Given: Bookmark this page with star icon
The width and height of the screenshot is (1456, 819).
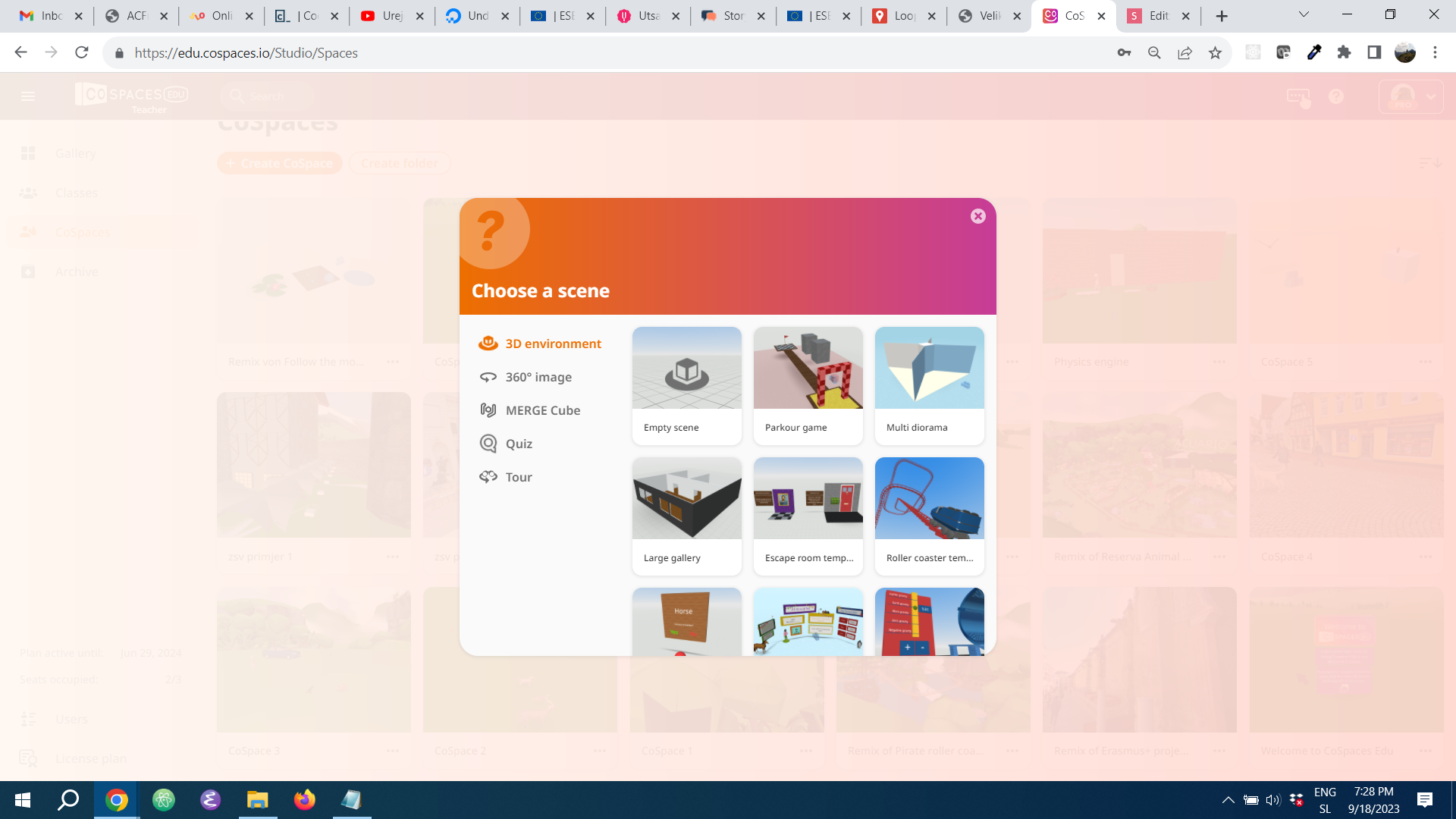Looking at the screenshot, I should tap(1215, 52).
